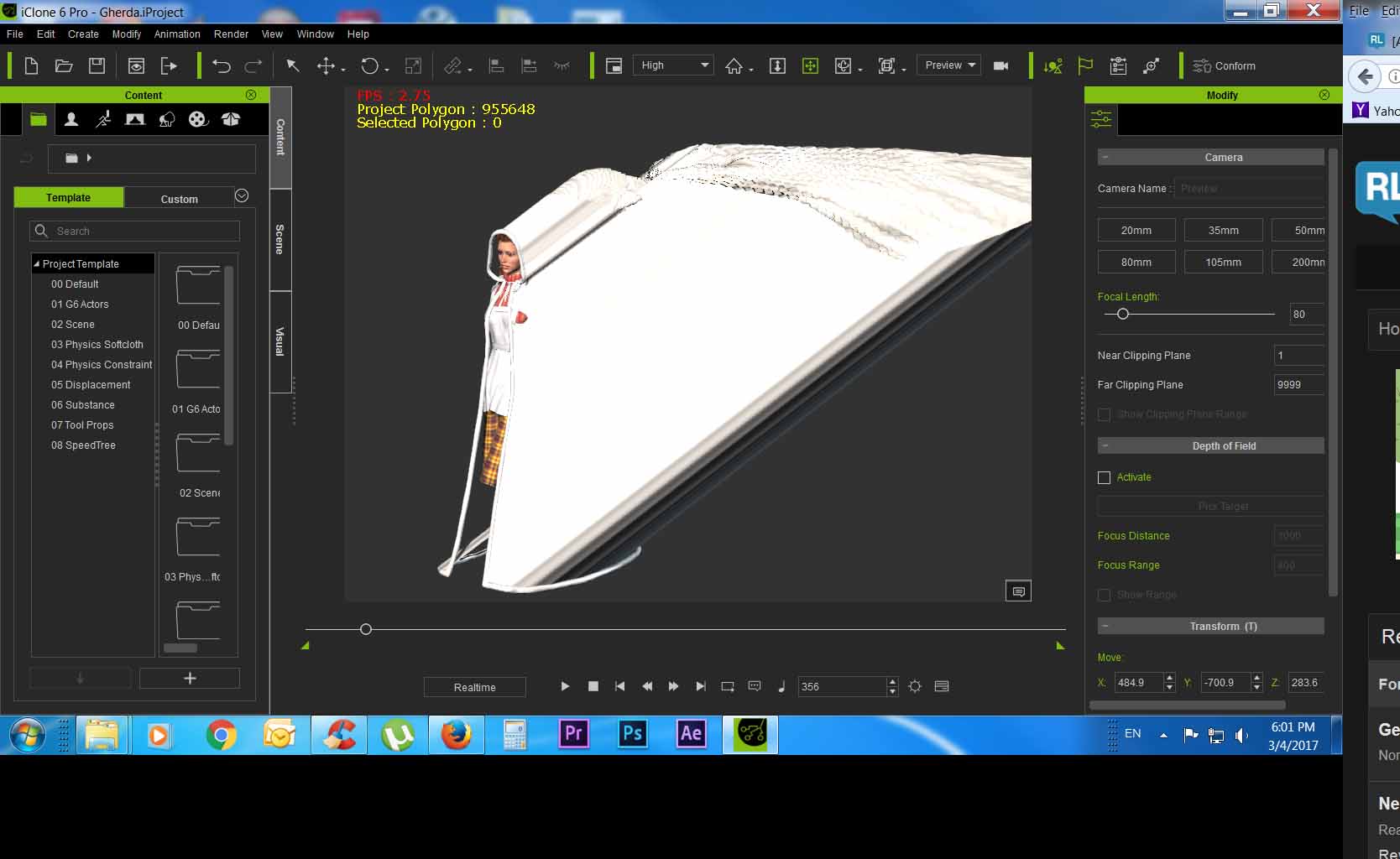
Task: Click the Undo arrow in the toolbar
Action: [x=222, y=65]
